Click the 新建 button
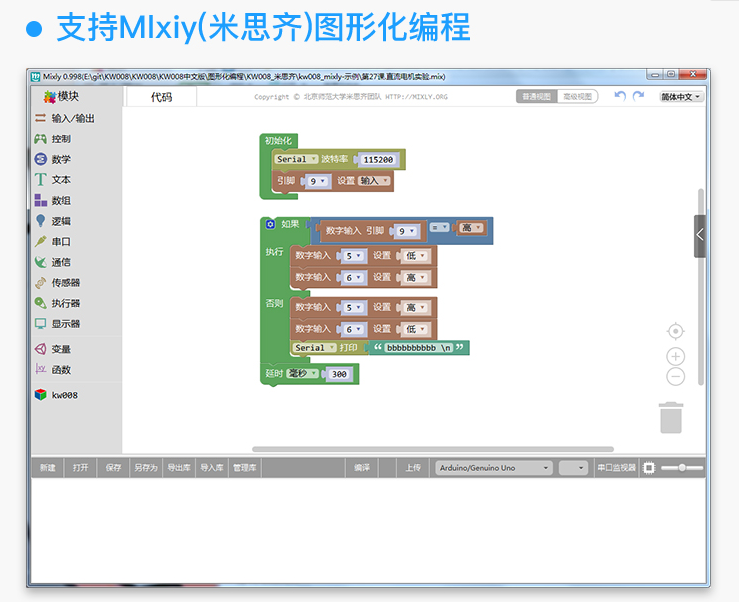The image size is (739, 602). coord(48,468)
